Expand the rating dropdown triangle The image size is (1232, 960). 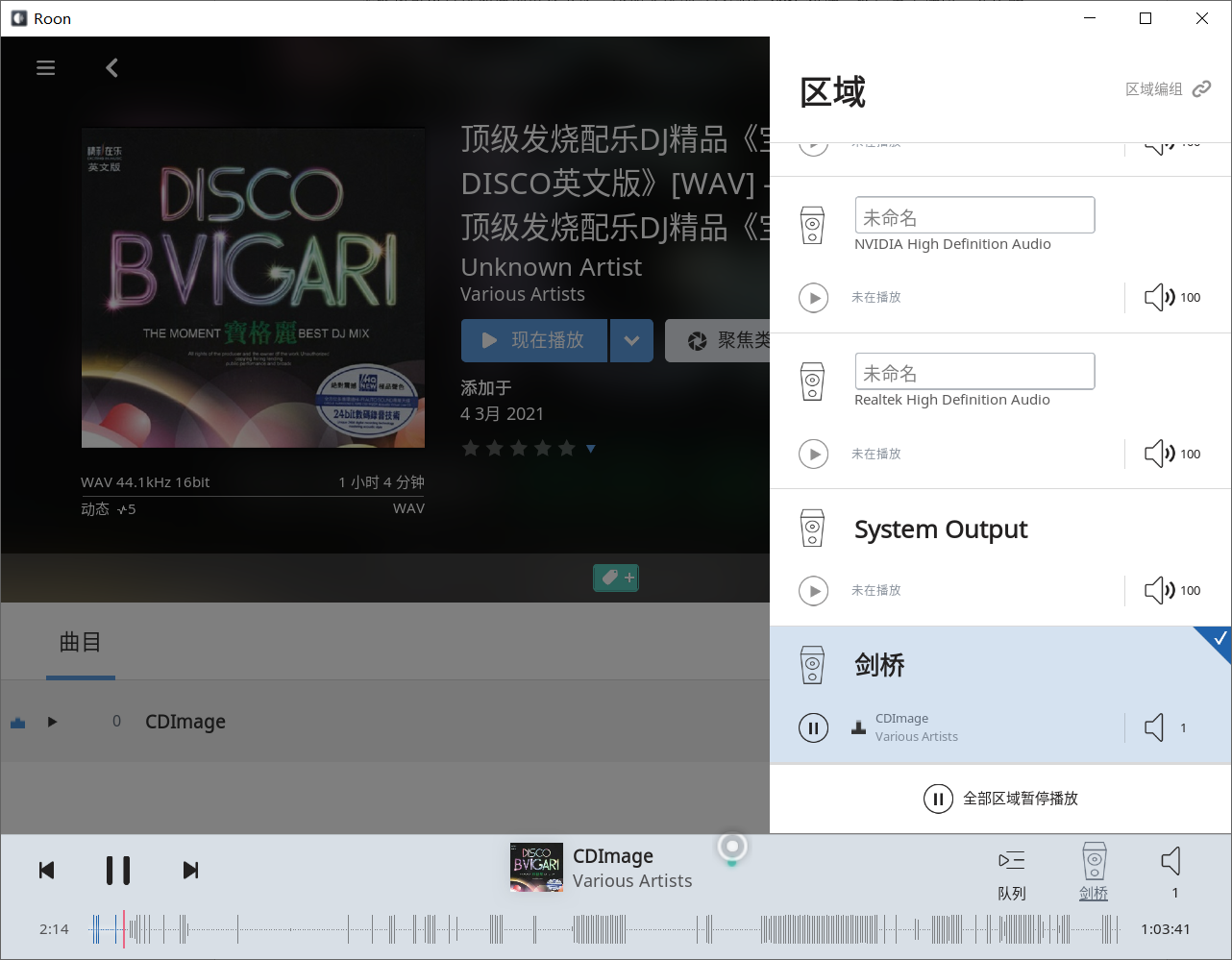[591, 449]
